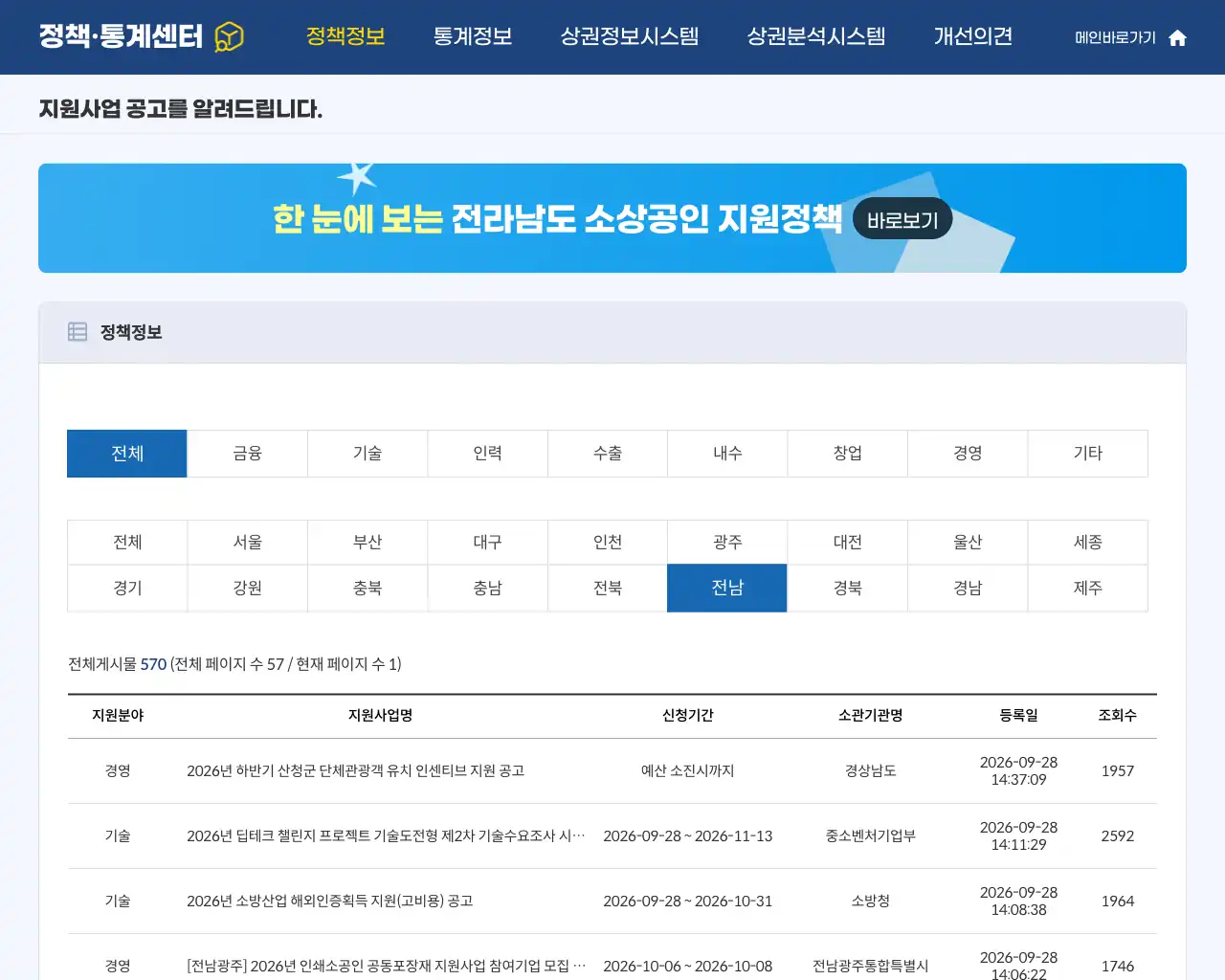Filter by region 대구
1225x980 pixels.
pyautogui.click(x=488, y=543)
